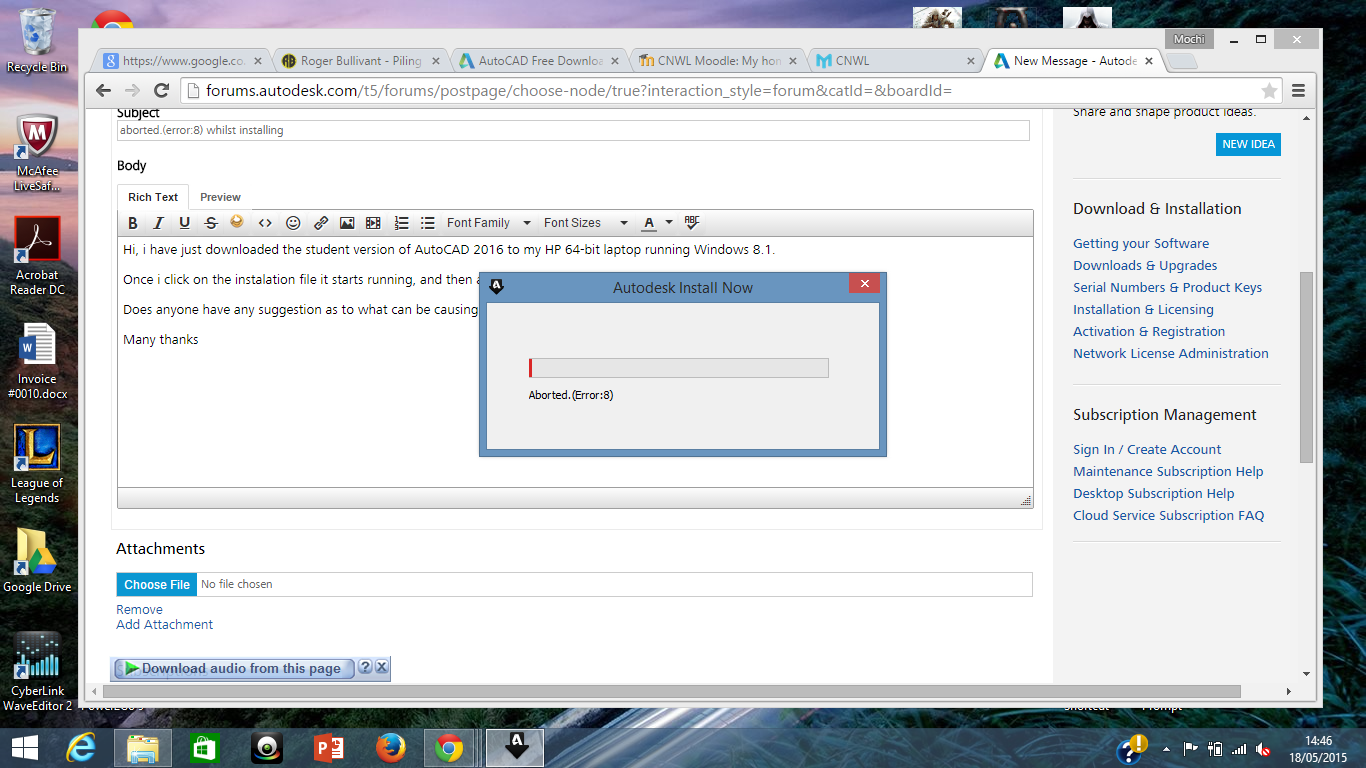The image size is (1366, 768).
Task: Open the Recycle Bin desktop icon
Action: click(37, 40)
